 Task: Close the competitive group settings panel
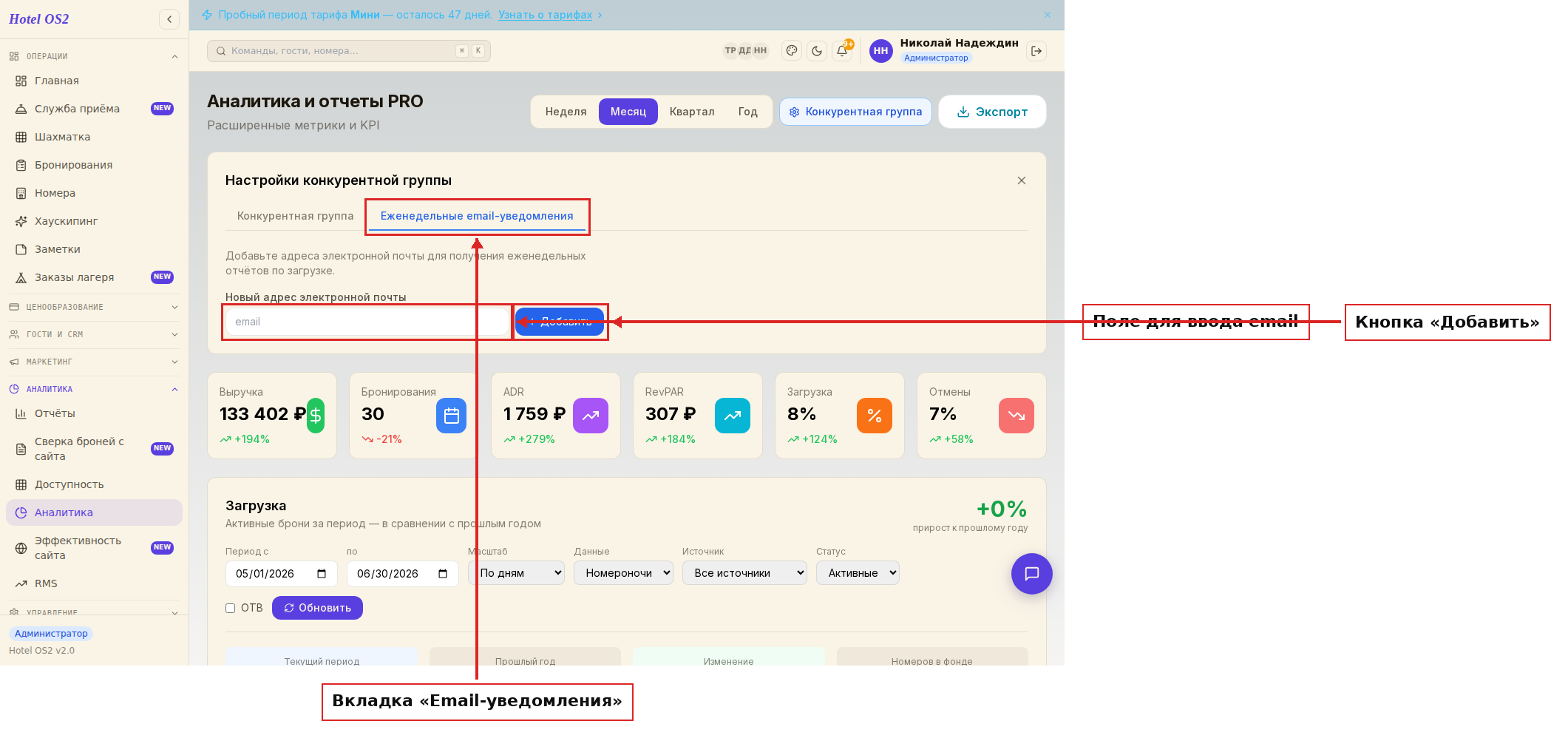tap(1022, 180)
